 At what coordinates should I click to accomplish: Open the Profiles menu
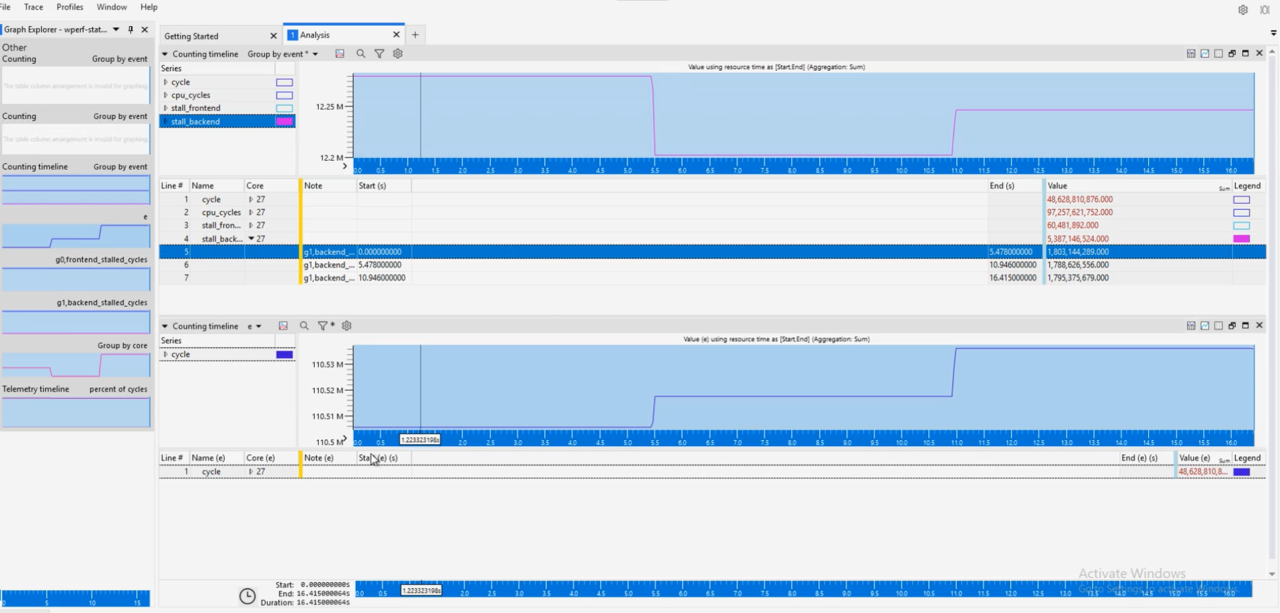point(70,7)
